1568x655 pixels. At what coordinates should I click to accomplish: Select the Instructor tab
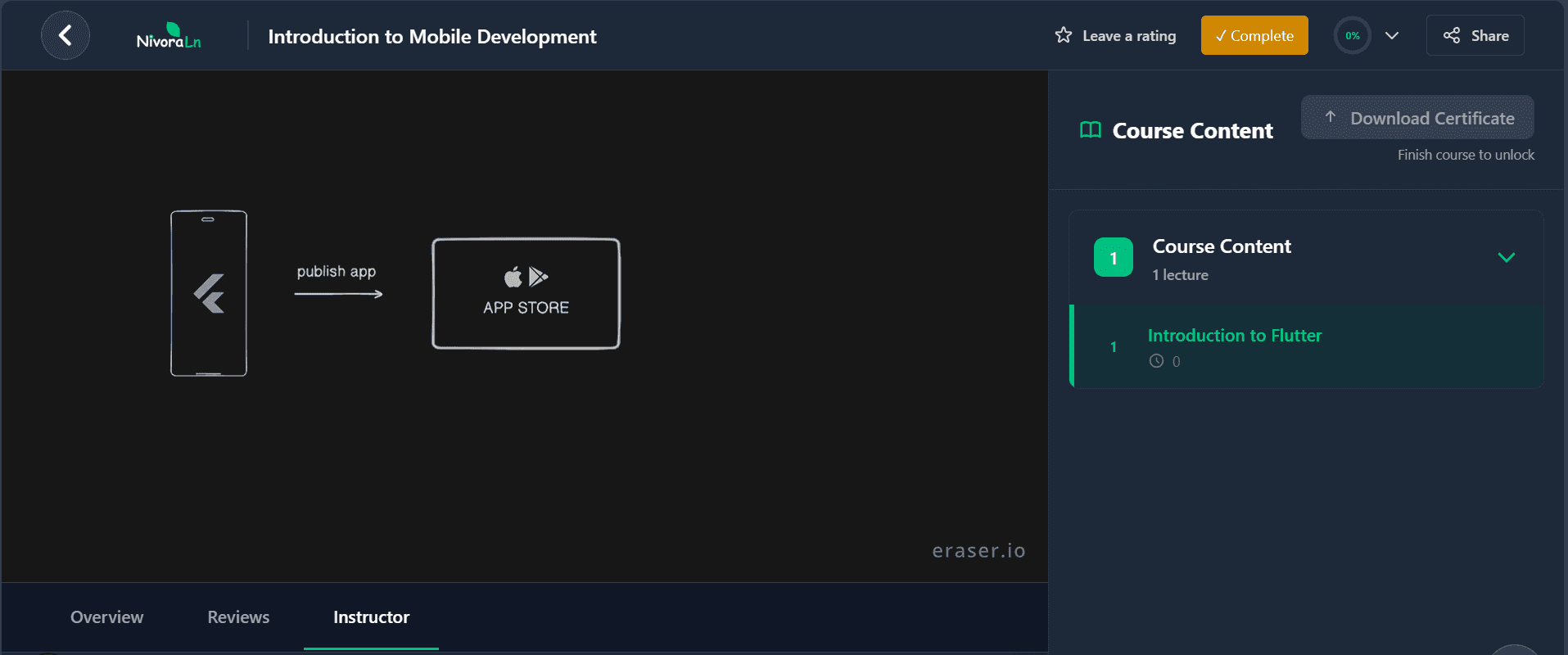[371, 617]
